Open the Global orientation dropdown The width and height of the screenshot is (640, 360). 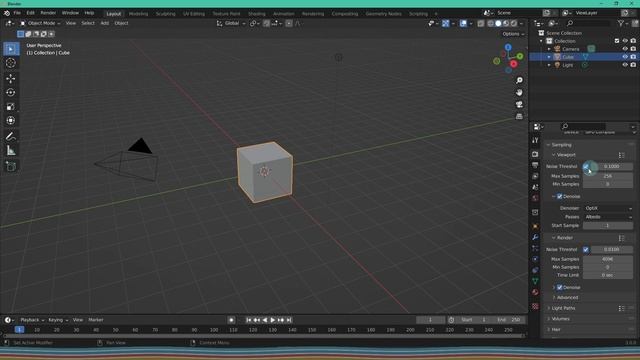pos(231,23)
